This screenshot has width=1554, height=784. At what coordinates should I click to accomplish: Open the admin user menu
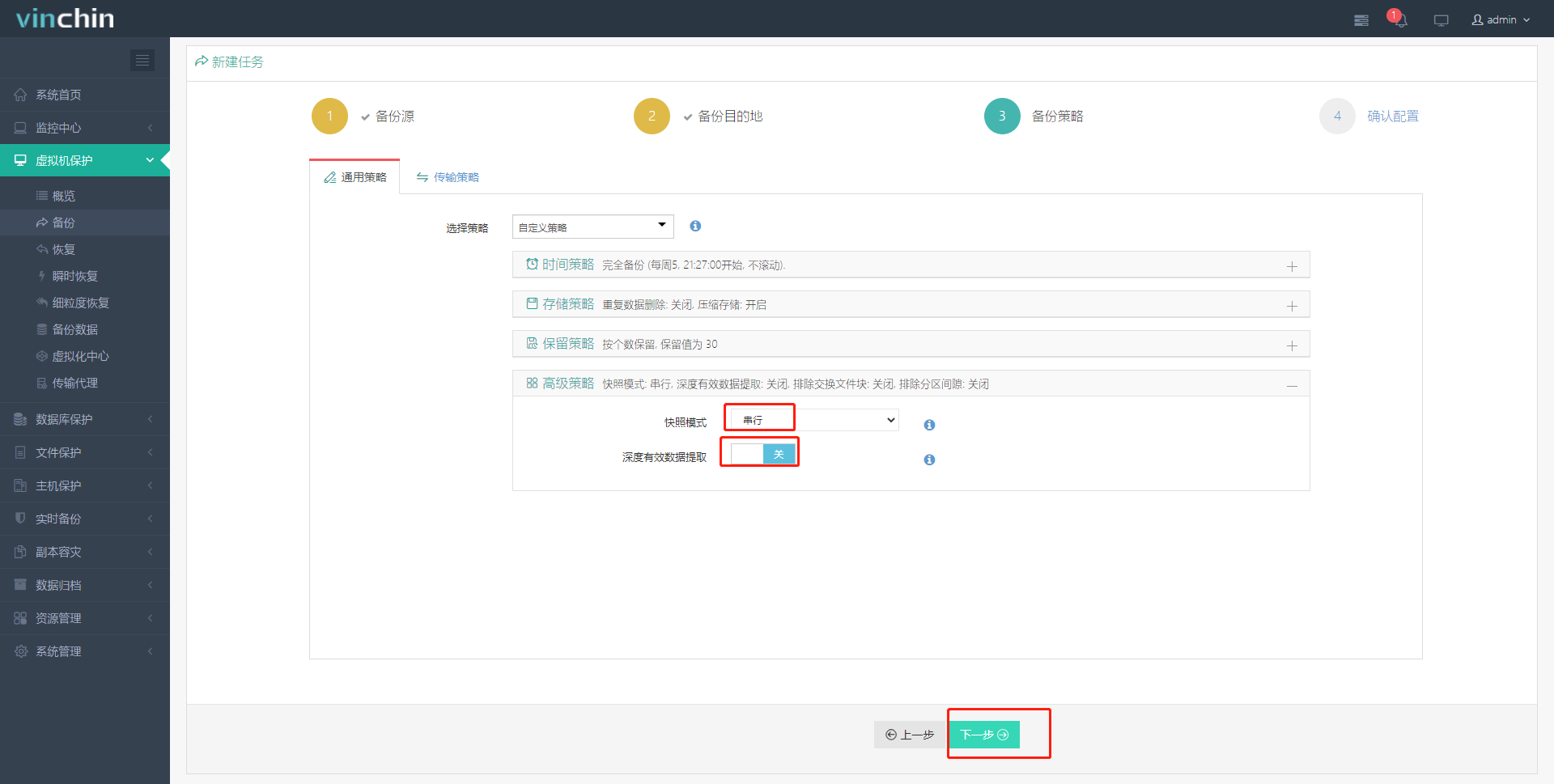tap(1501, 19)
